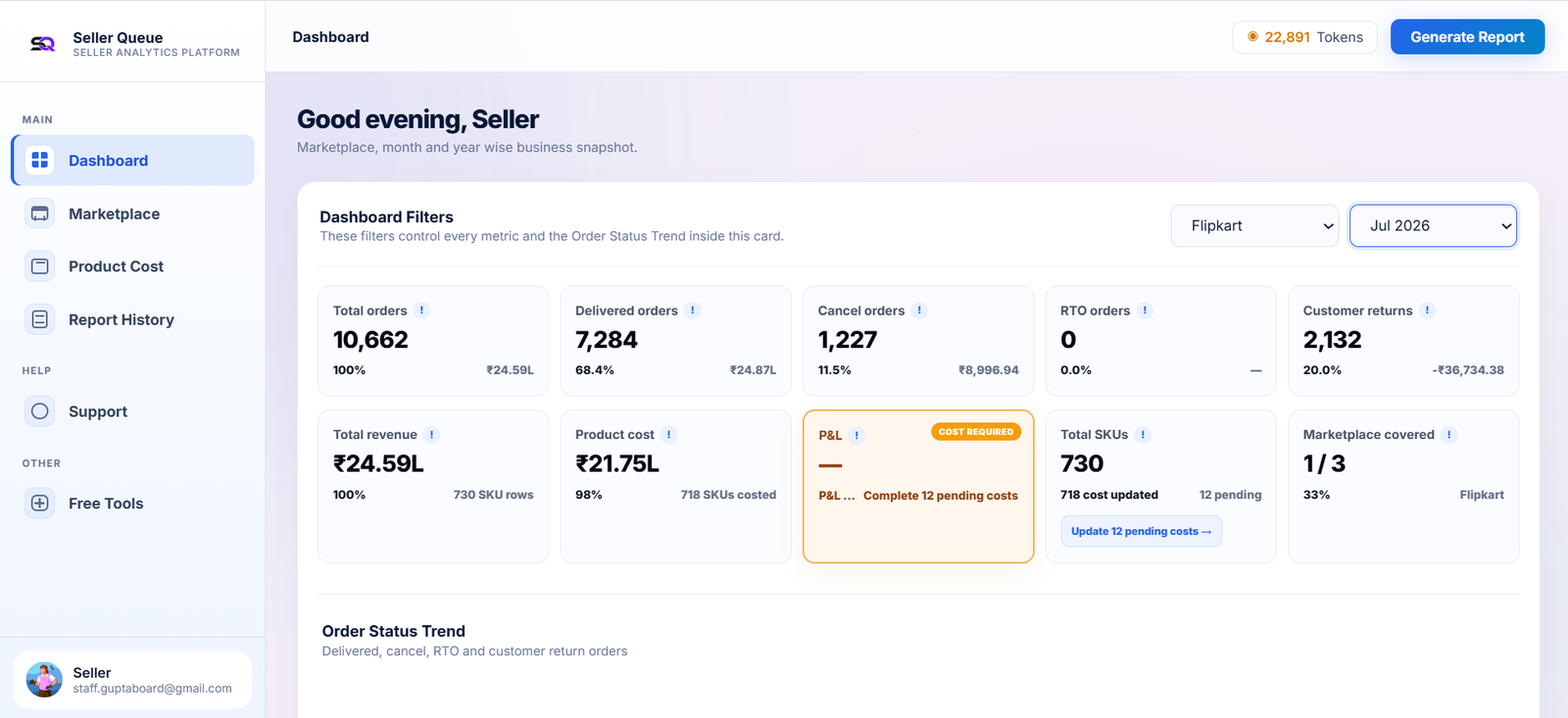Click the COST REQUIRED badge

976,432
